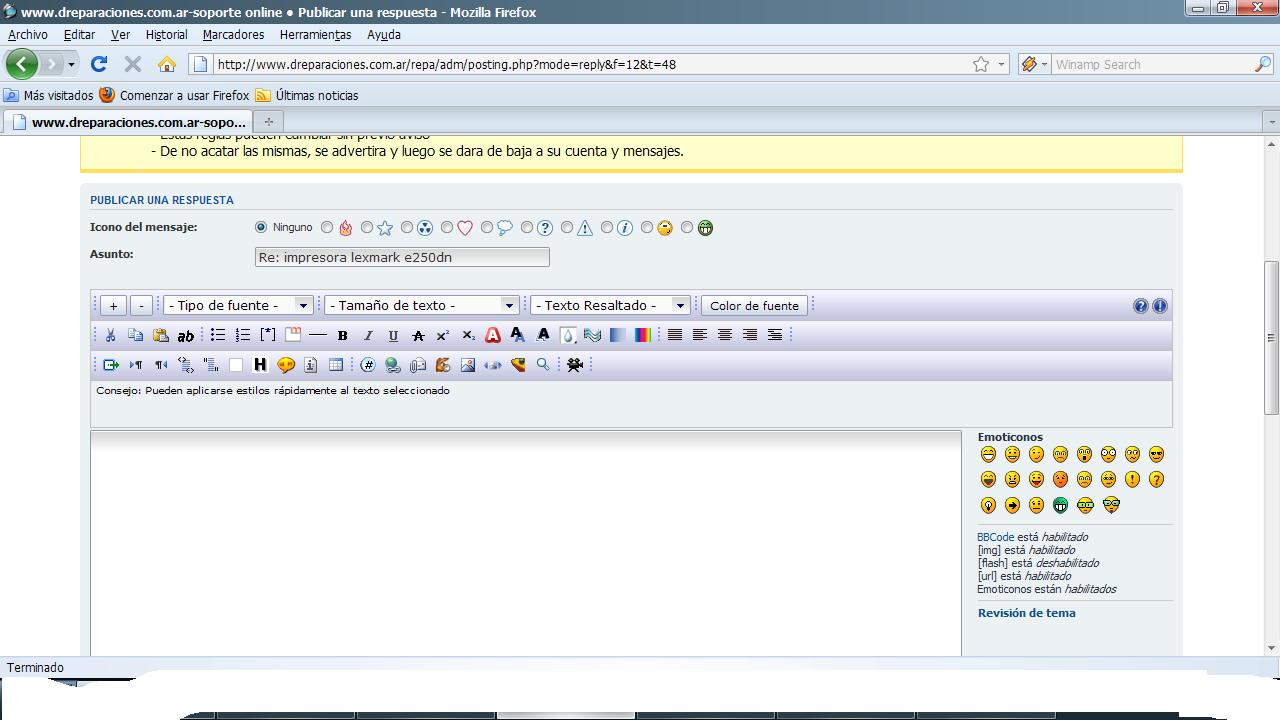This screenshot has height=720, width=1280.
Task: Expand the Tamaño de texto dropdown
Action: tap(421, 306)
